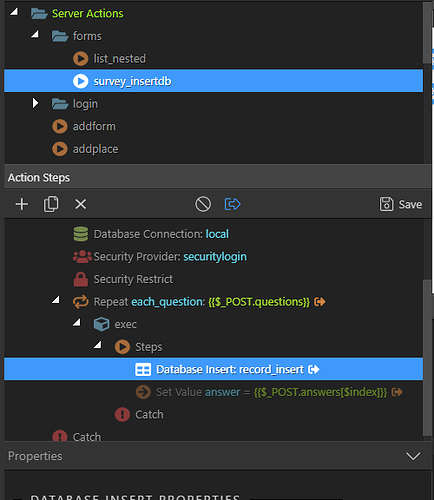Collapse the forms folder

click(x=35, y=34)
